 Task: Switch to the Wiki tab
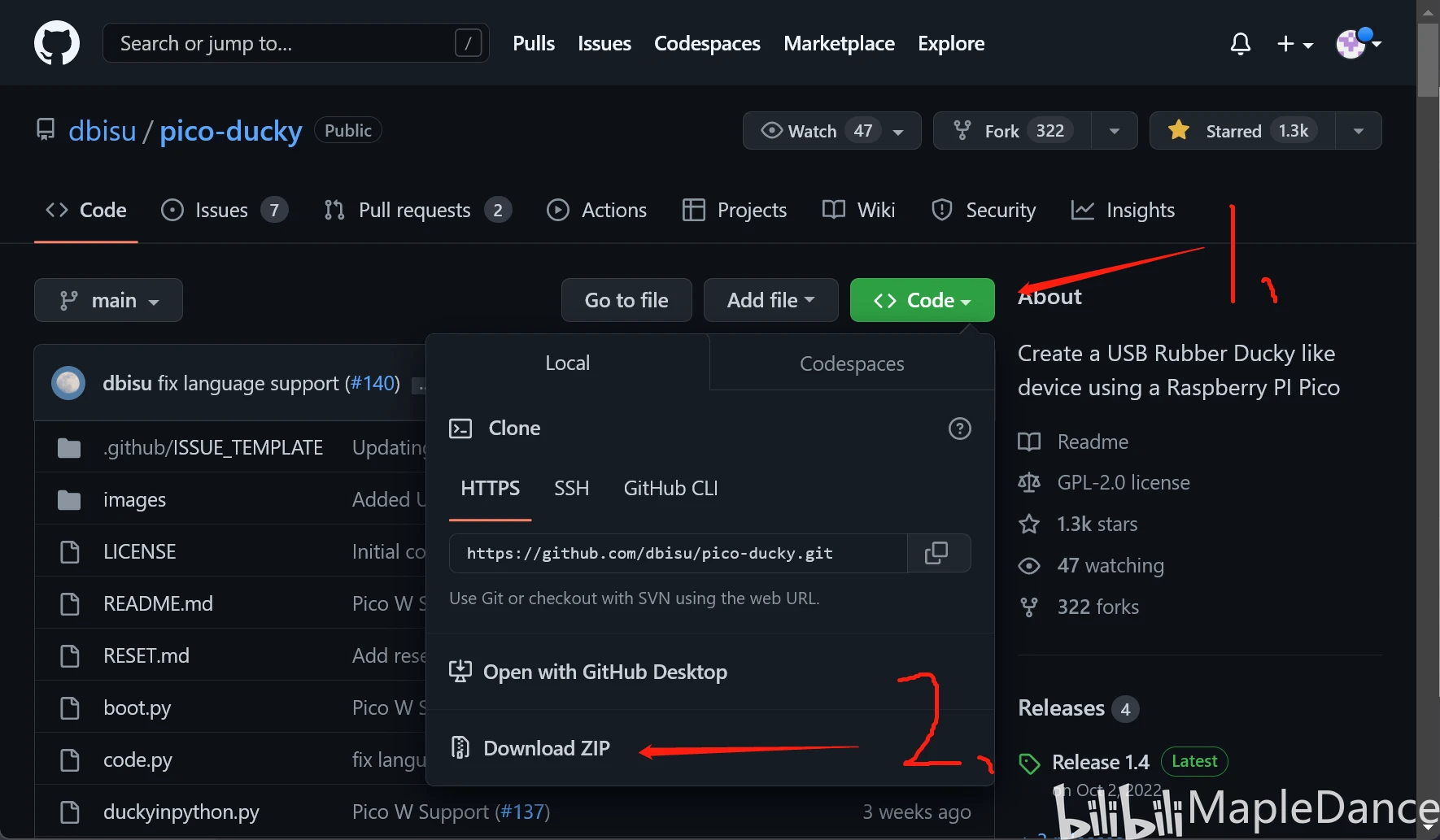point(859,211)
